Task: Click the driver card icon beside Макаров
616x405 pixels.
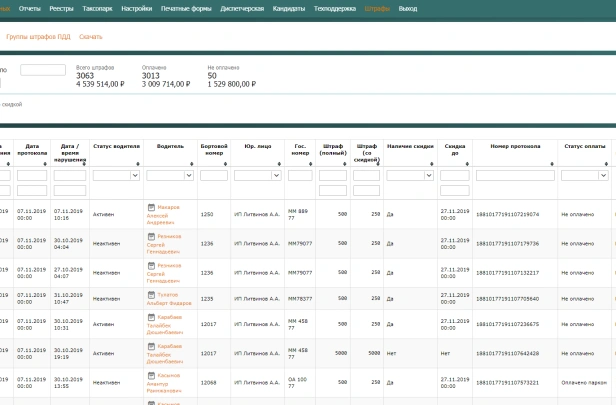Action: coord(151,208)
